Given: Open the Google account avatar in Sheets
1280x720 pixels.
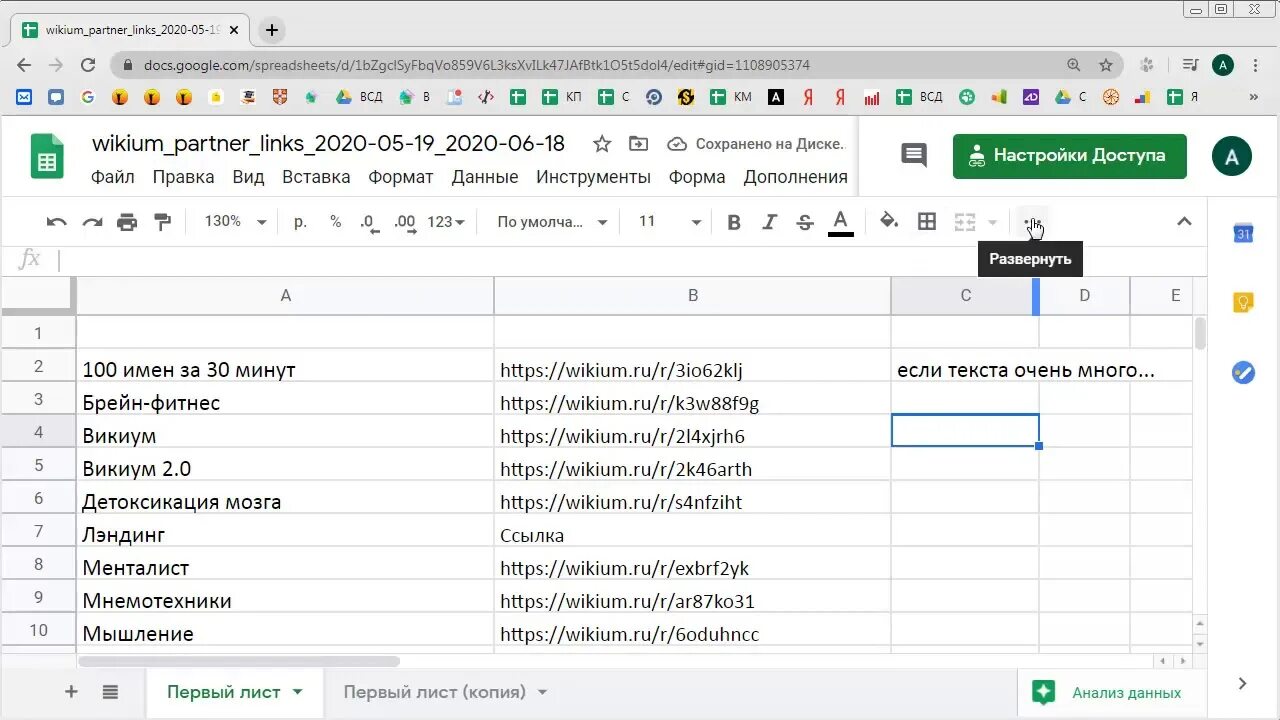Looking at the screenshot, I should (x=1232, y=156).
